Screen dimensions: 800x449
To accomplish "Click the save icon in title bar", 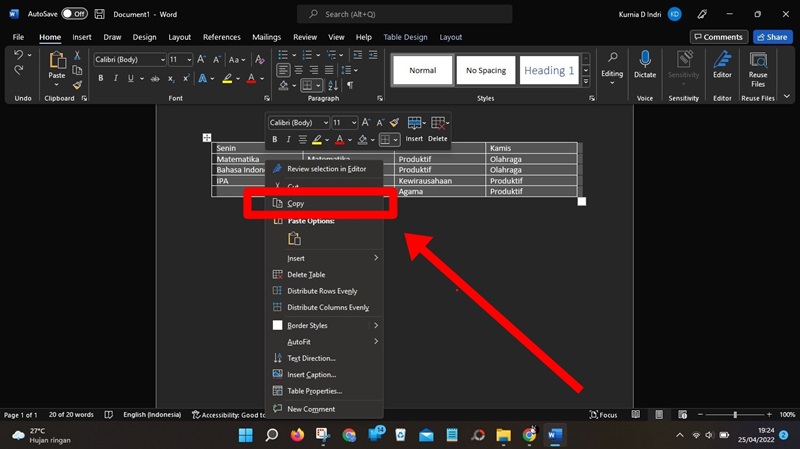I will point(100,14).
